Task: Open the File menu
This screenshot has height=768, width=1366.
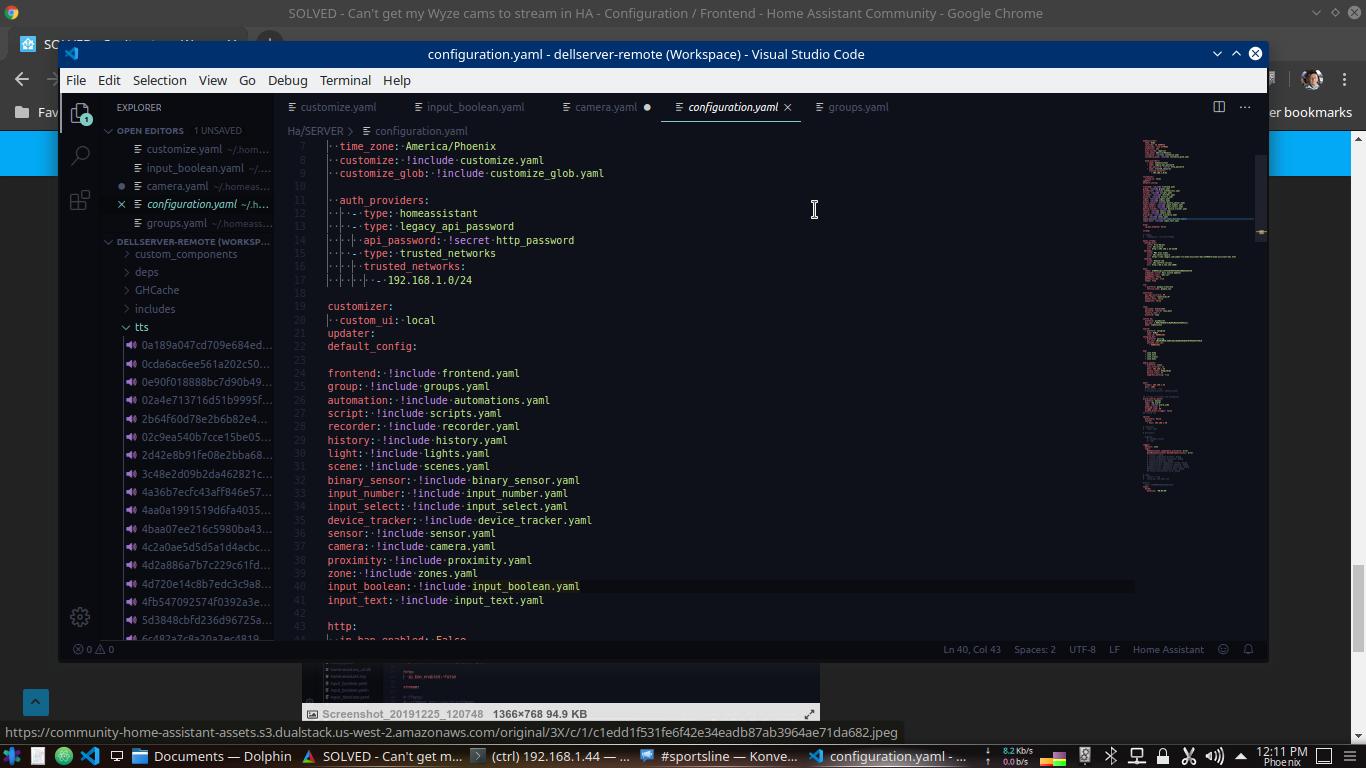Action: (76, 80)
